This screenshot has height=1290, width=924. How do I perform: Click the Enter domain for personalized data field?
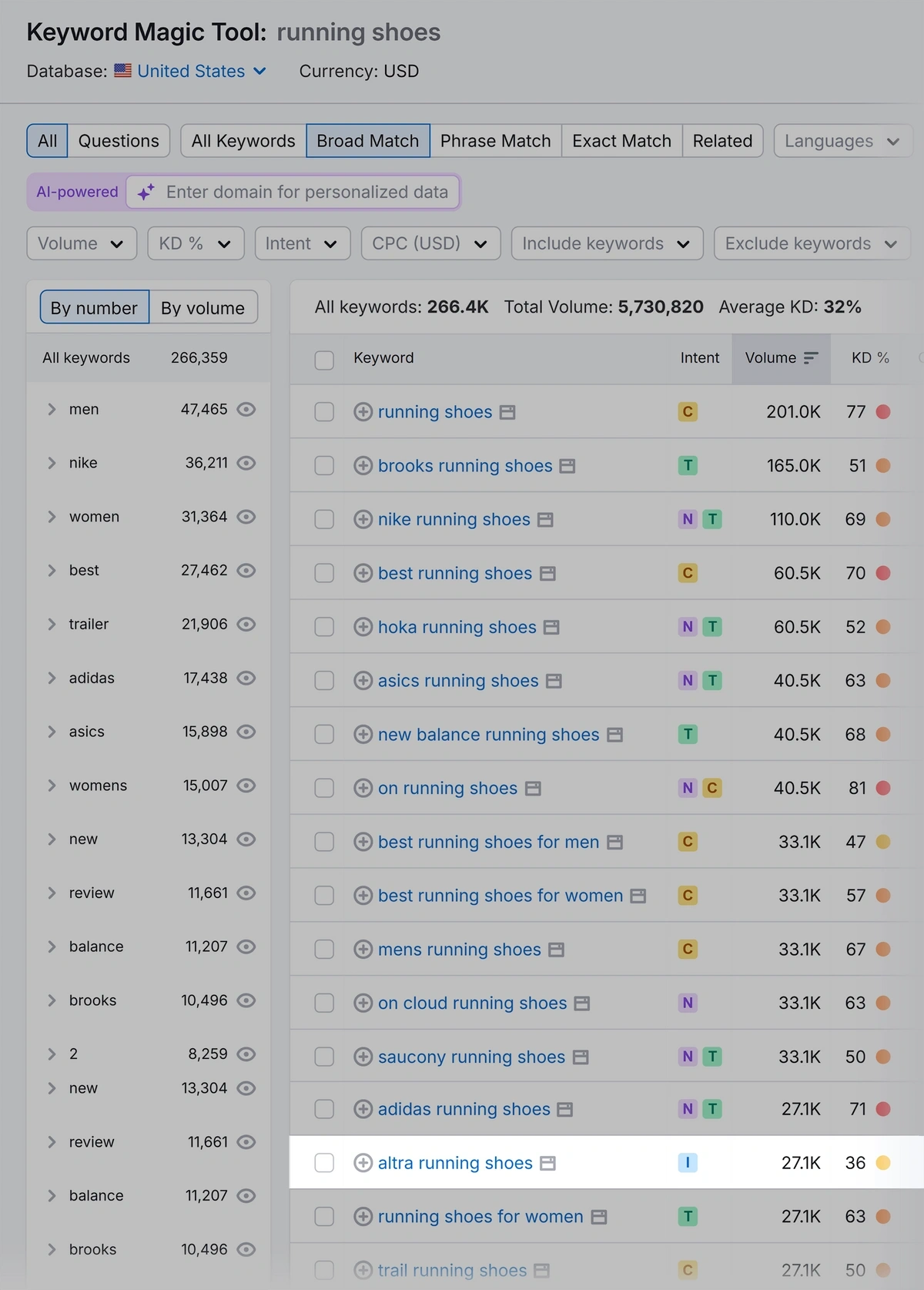(293, 192)
